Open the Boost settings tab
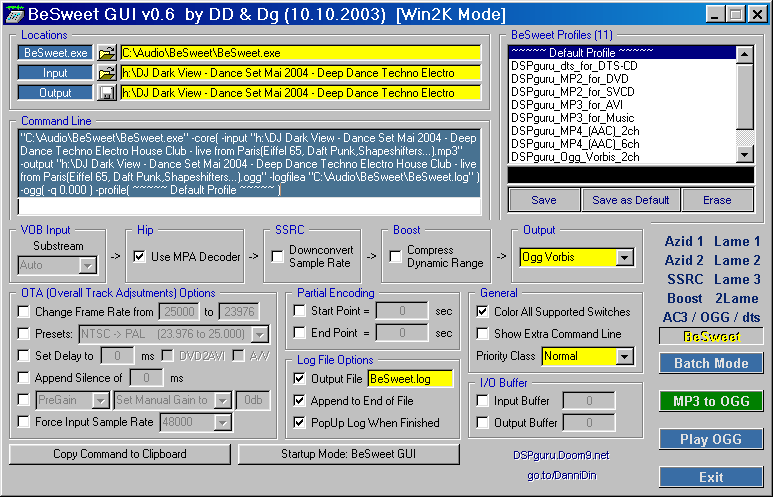 [x=685, y=298]
